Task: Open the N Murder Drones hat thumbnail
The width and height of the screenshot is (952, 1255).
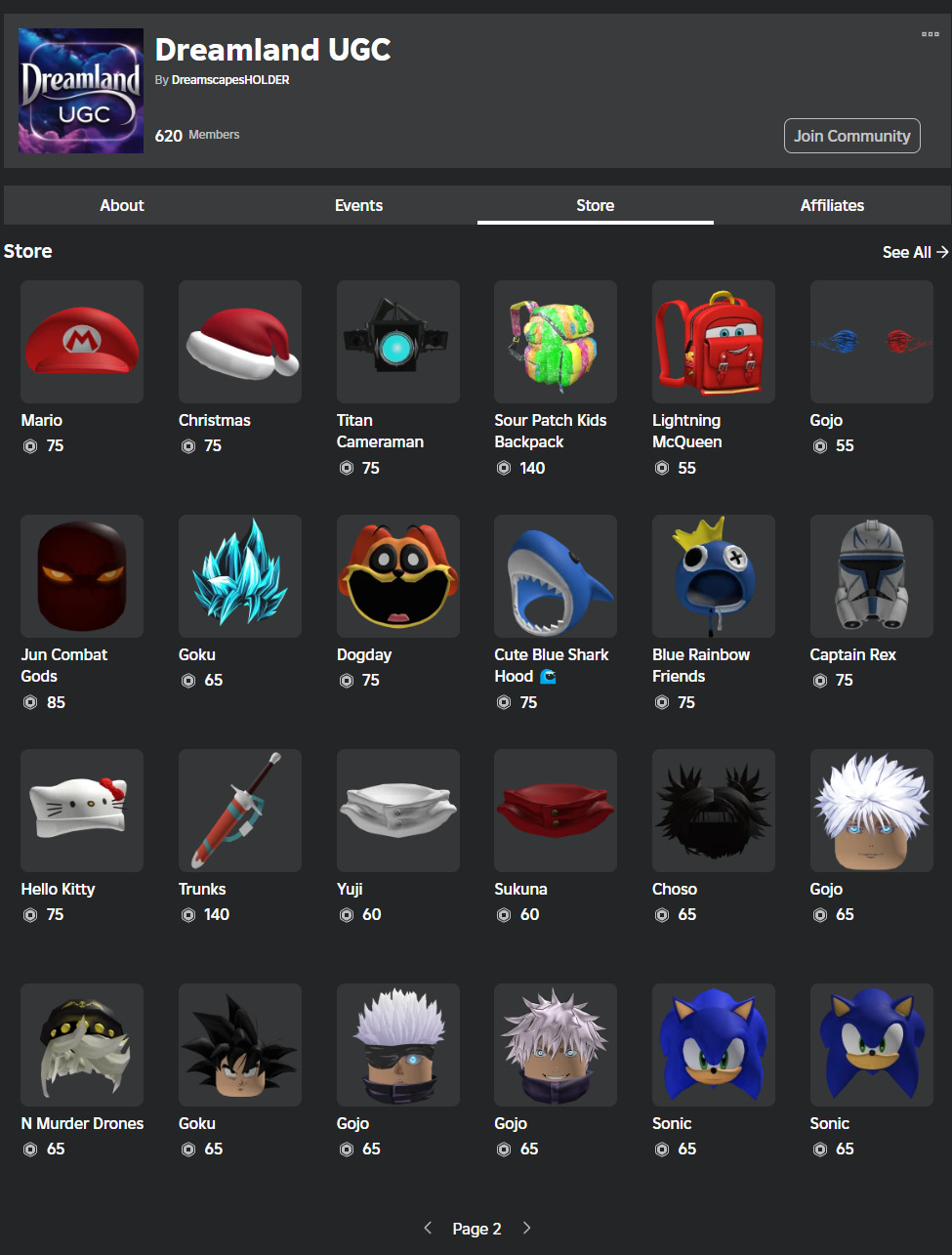Action: pos(82,1045)
